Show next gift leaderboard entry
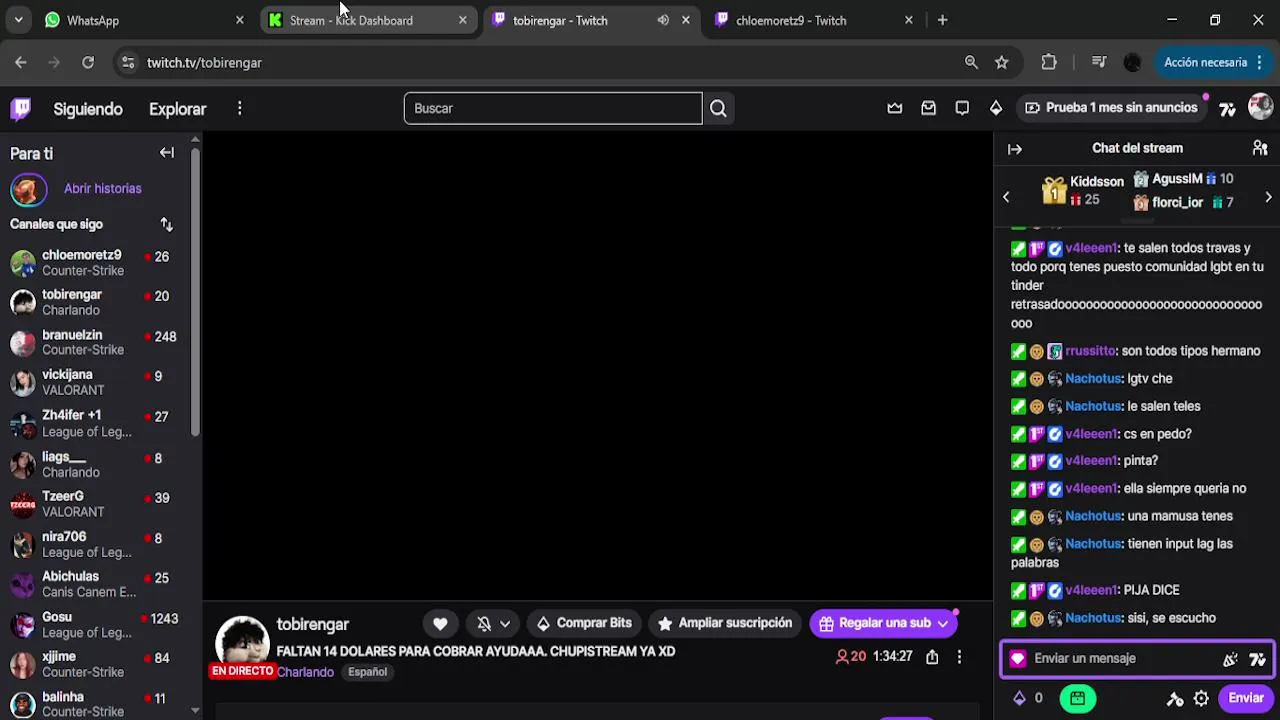This screenshot has width=1280, height=720. [1268, 197]
